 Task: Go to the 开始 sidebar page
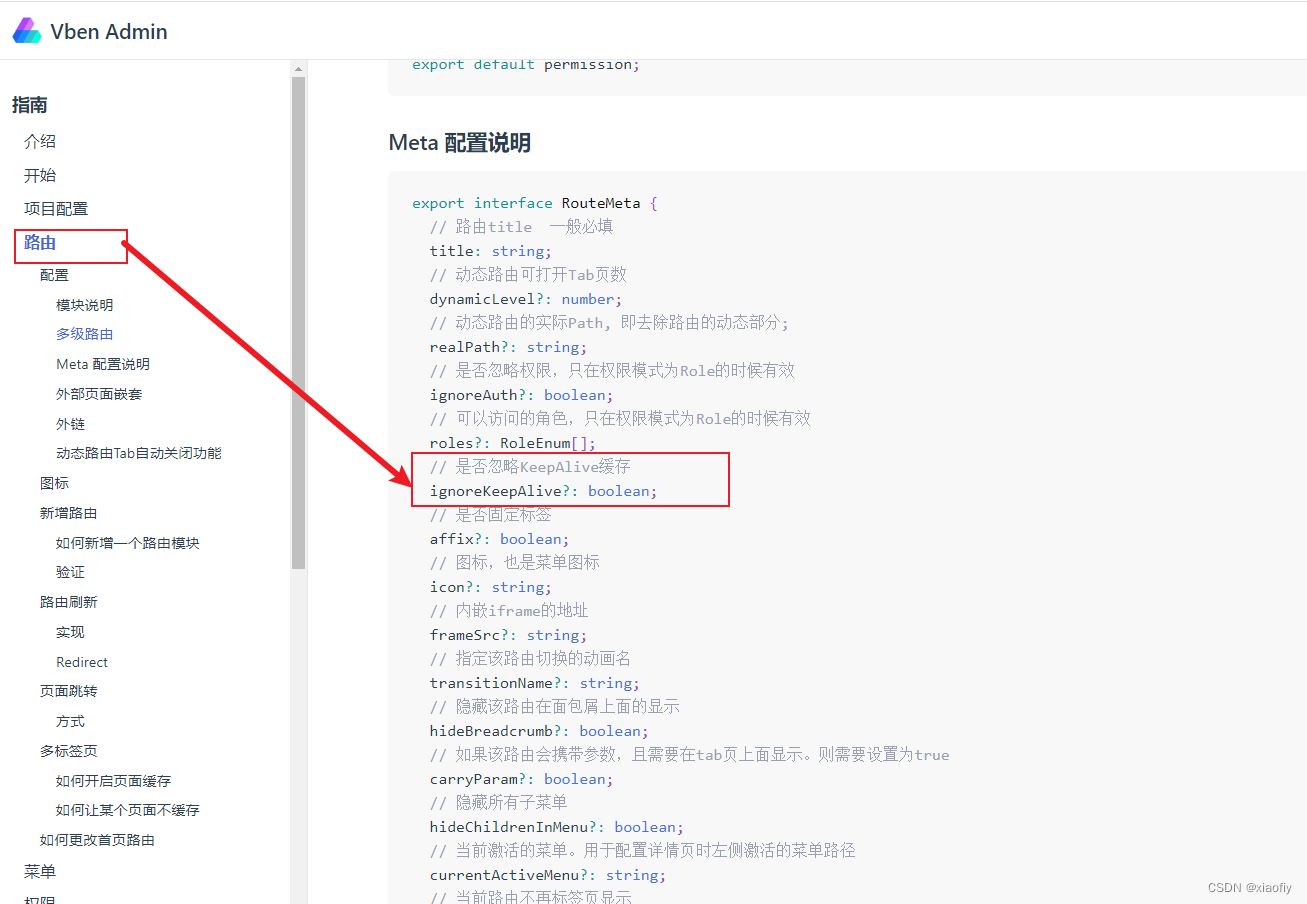coord(40,175)
